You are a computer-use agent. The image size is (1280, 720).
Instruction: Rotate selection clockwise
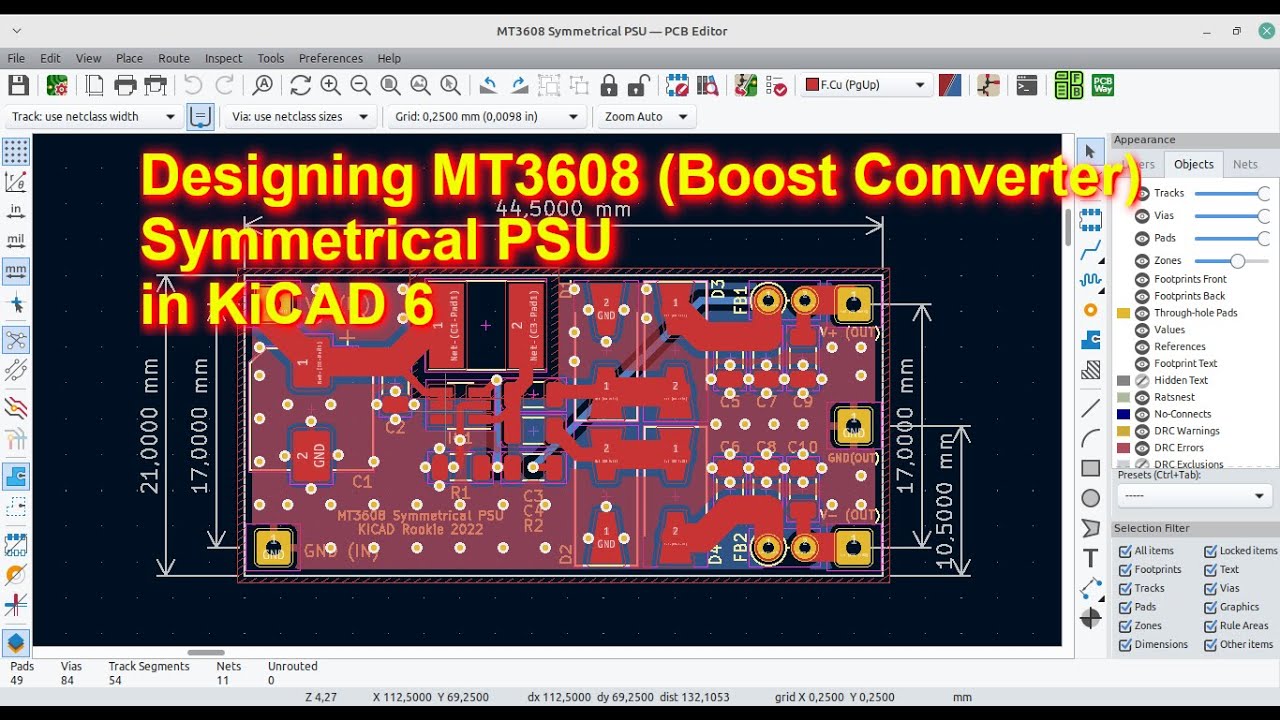pyautogui.click(x=519, y=85)
